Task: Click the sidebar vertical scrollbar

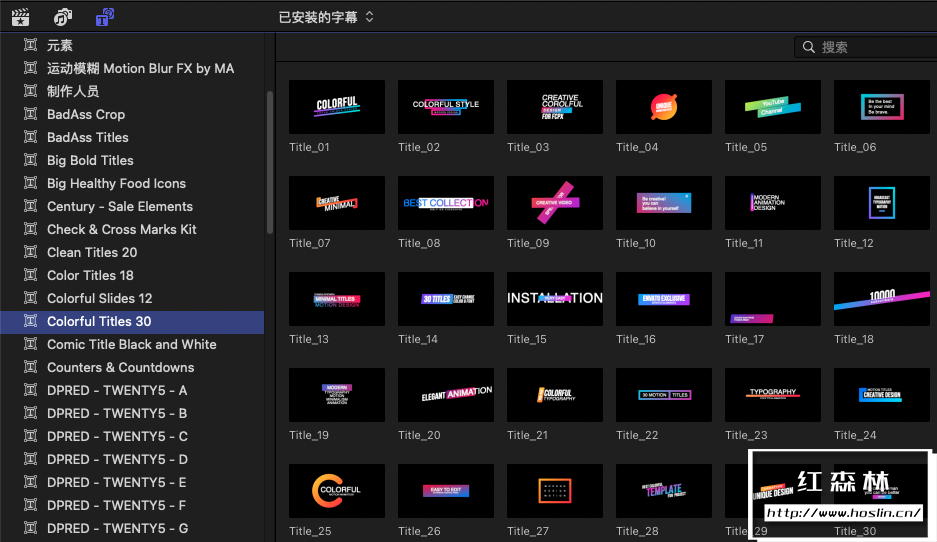Action: (x=270, y=162)
